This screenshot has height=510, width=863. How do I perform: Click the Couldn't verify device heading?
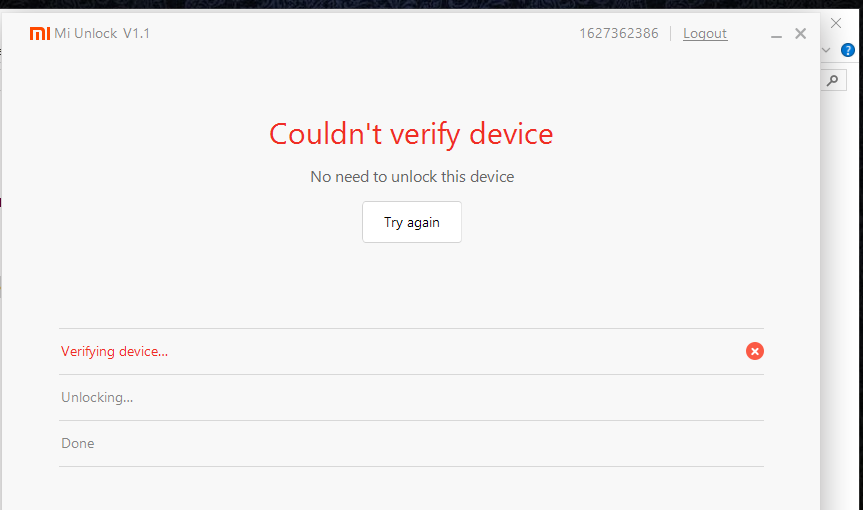pyautogui.click(x=411, y=134)
